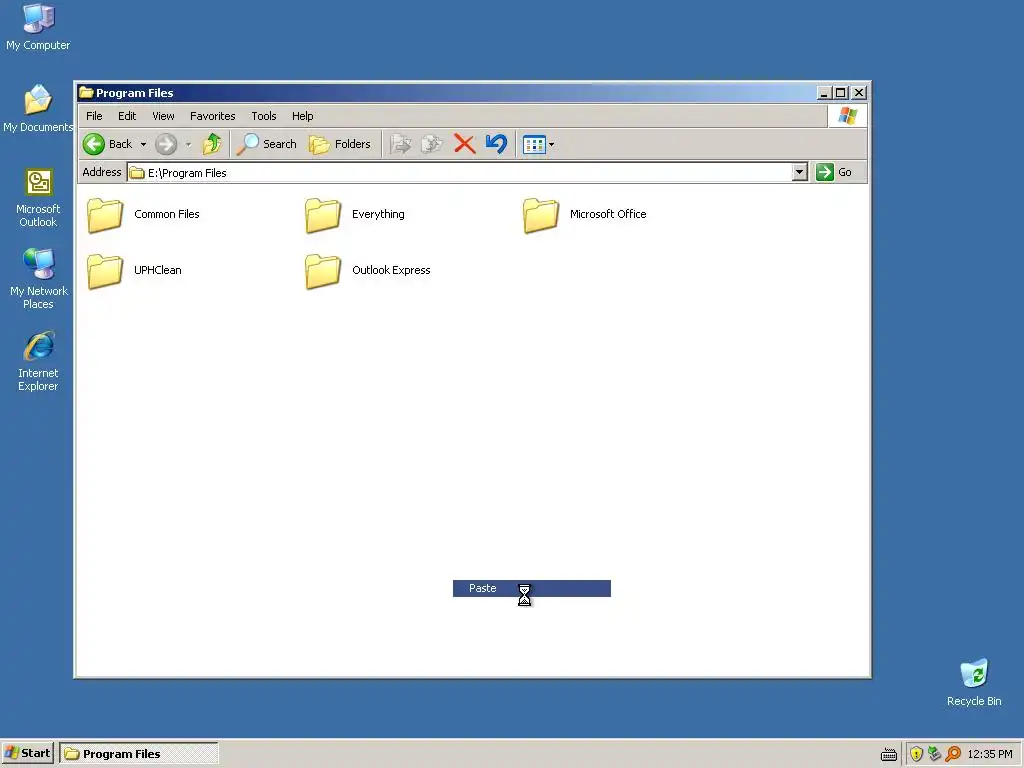
Task: Click the 12:35 PM clock
Action: coord(990,754)
